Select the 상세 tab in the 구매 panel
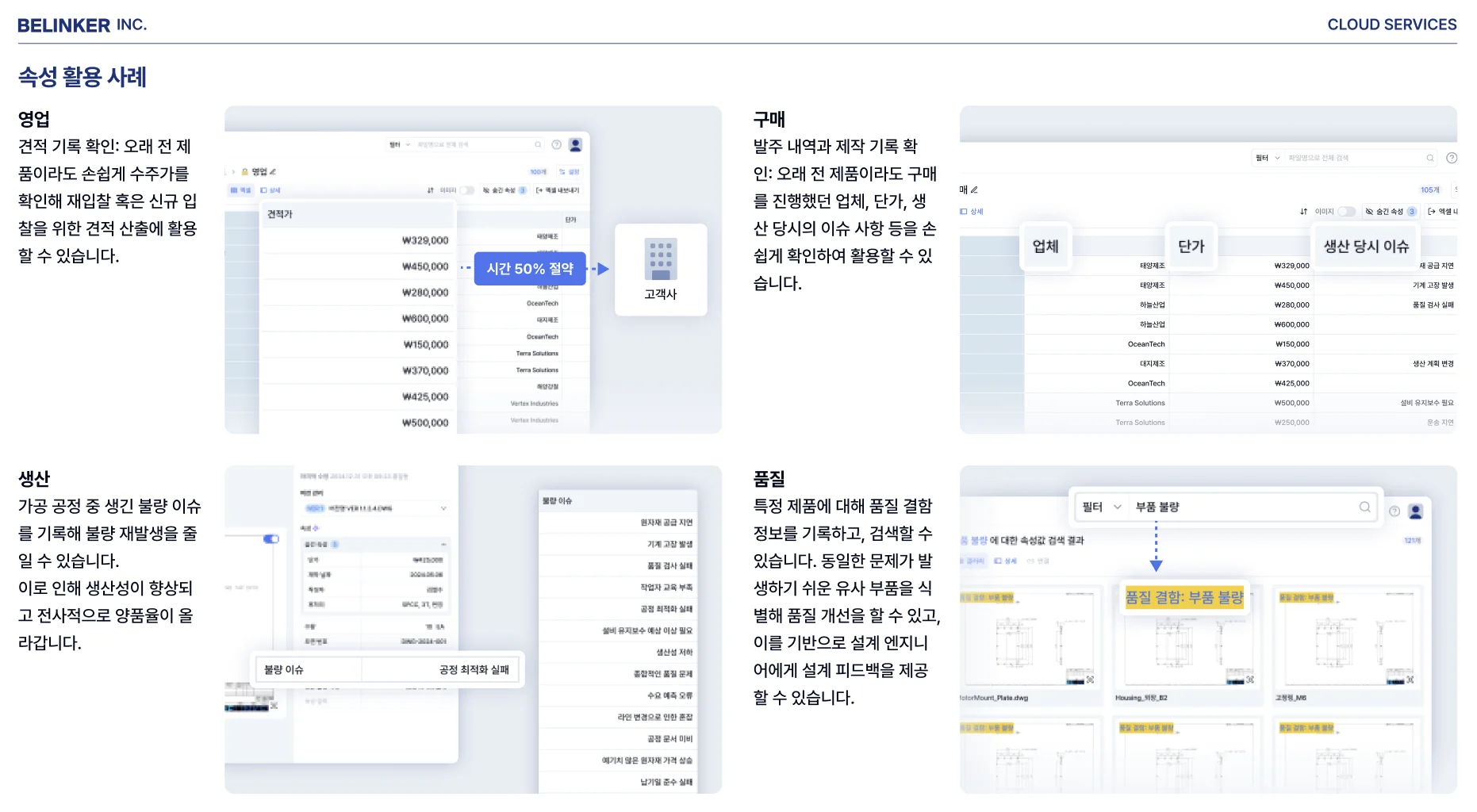Screen dimensions: 1477x812 (972, 212)
